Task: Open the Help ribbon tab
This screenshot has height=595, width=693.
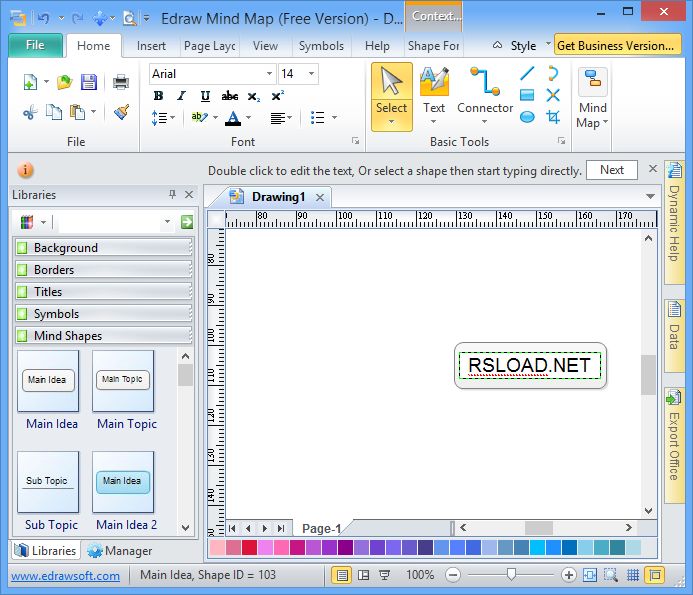Action: coord(377,46)
